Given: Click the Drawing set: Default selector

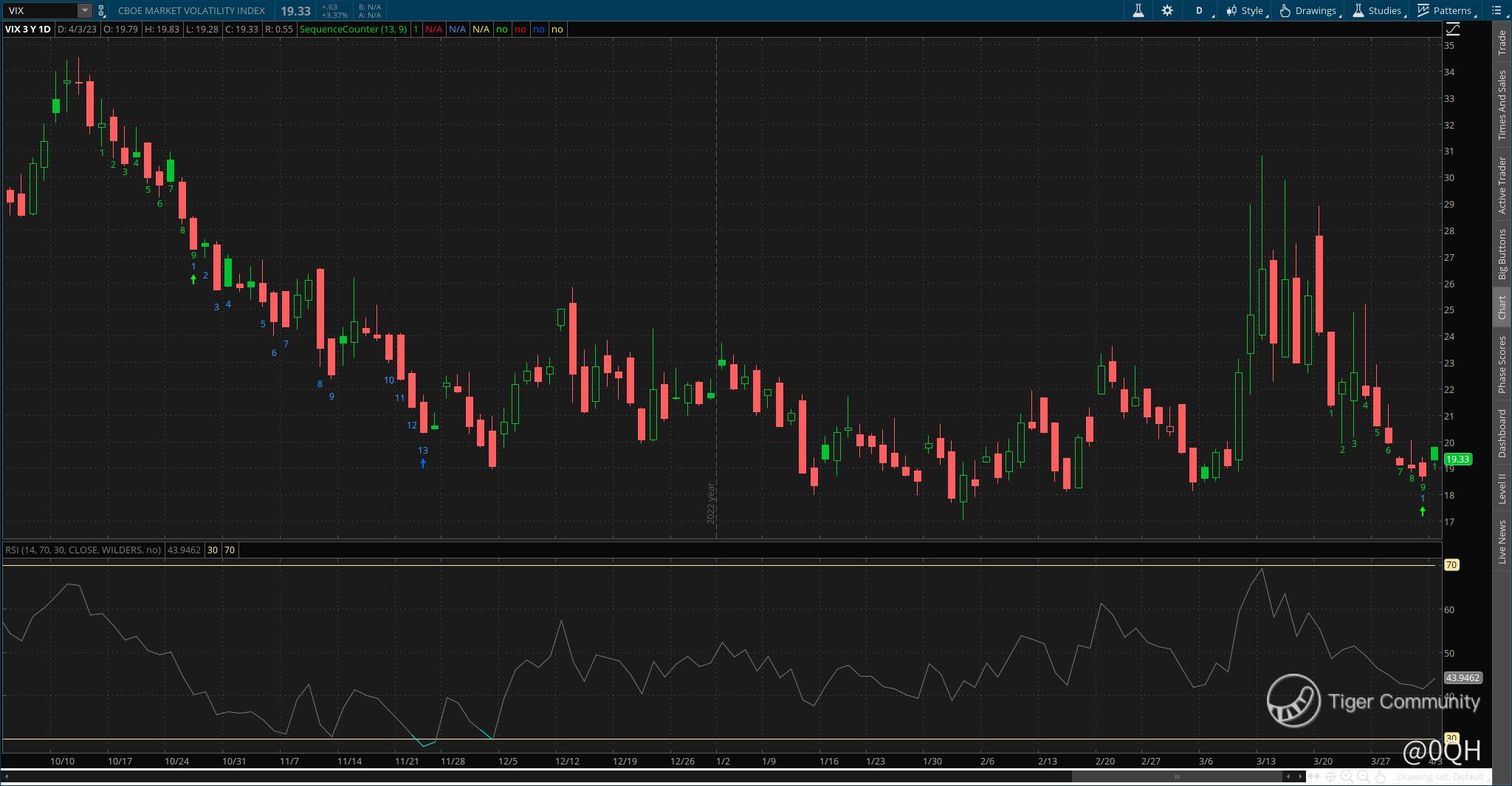Looking at the screenshot, I should (1440, 776).
